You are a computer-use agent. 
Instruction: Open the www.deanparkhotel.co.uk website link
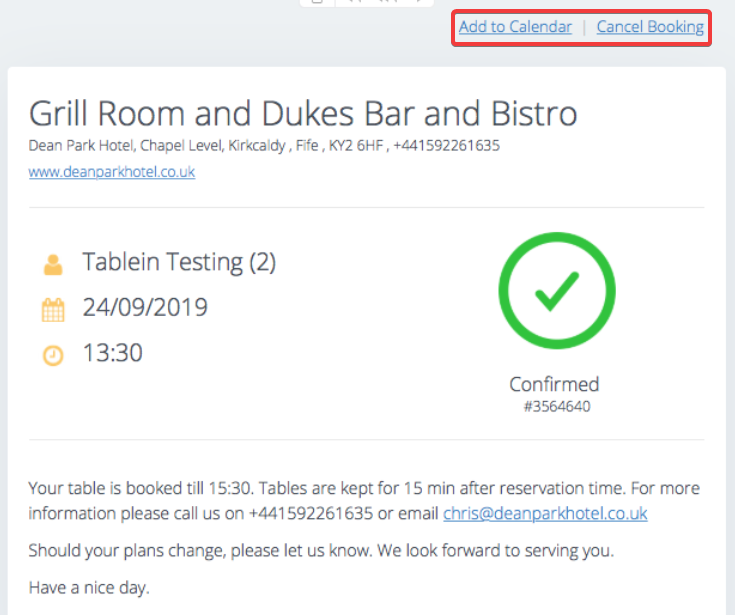click(112, 172)
